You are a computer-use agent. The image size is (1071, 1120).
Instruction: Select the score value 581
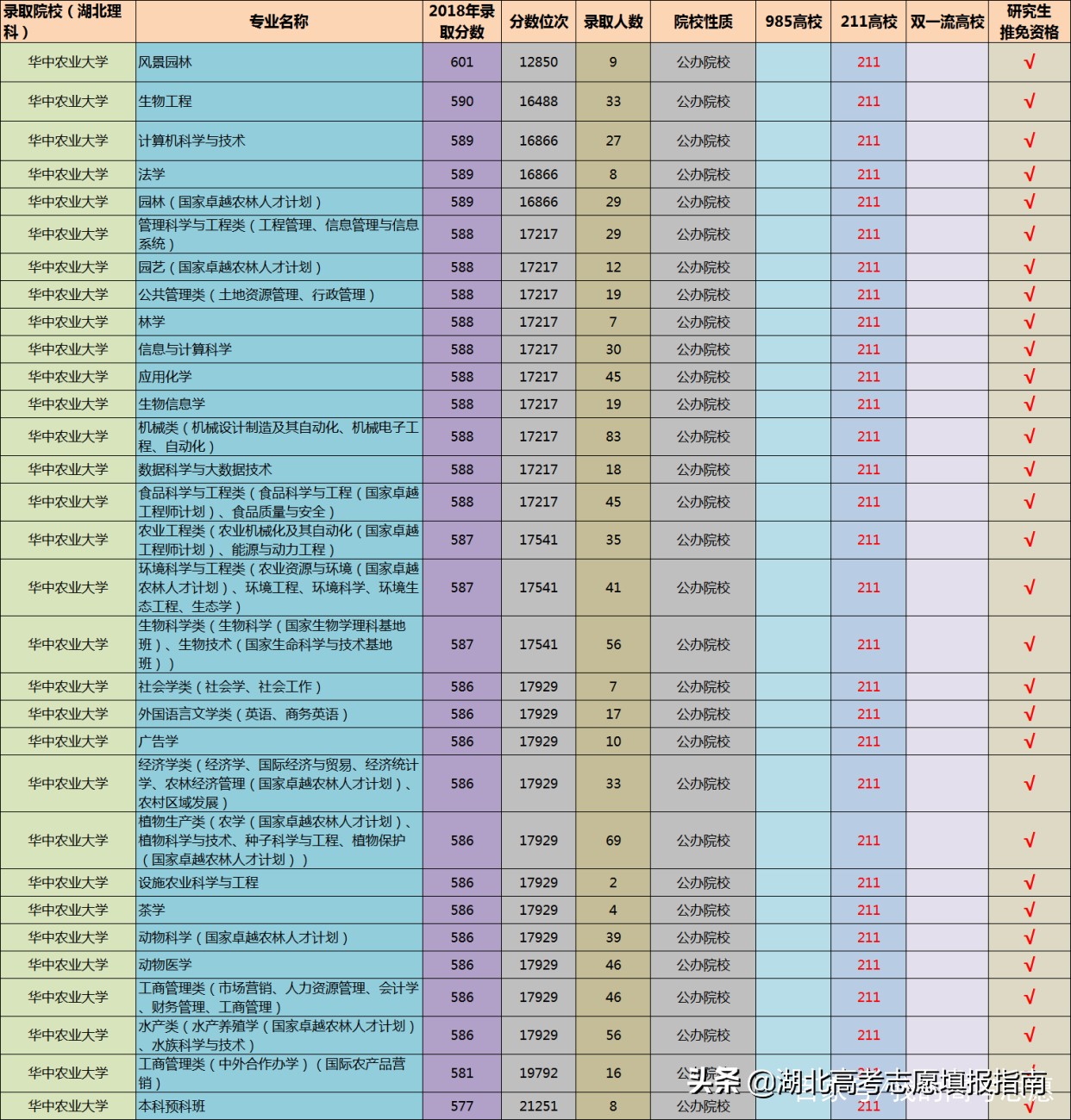(x=462, y=1073)
